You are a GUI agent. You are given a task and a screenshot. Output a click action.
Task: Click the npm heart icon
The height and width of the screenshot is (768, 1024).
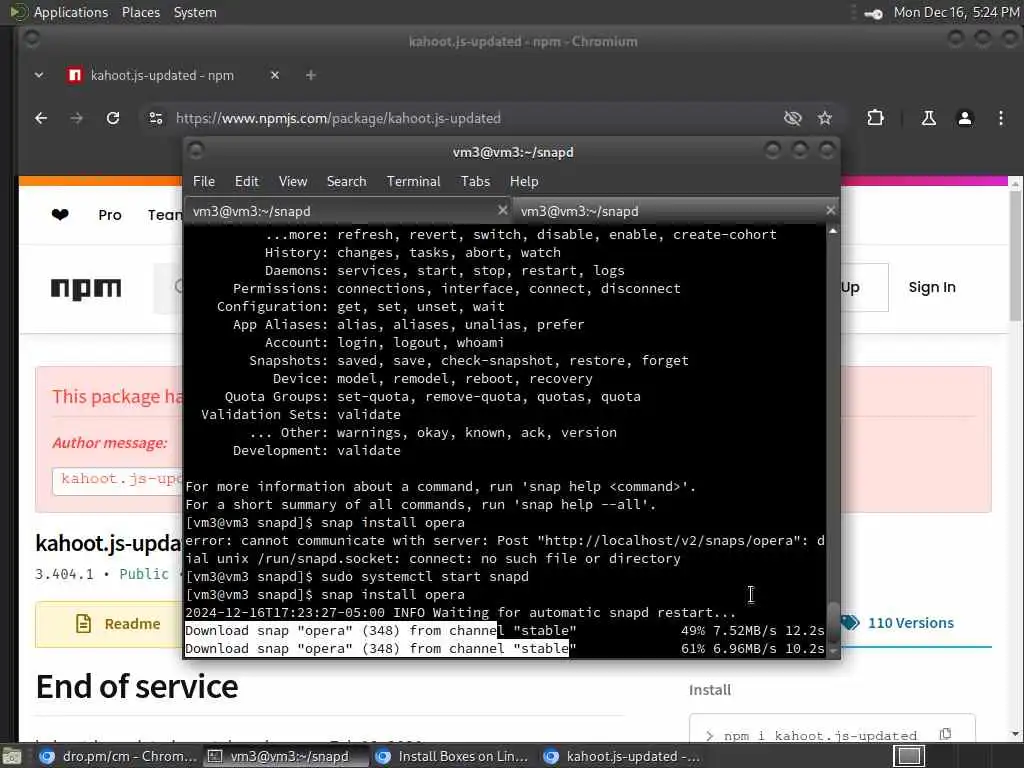coord(60,214)
